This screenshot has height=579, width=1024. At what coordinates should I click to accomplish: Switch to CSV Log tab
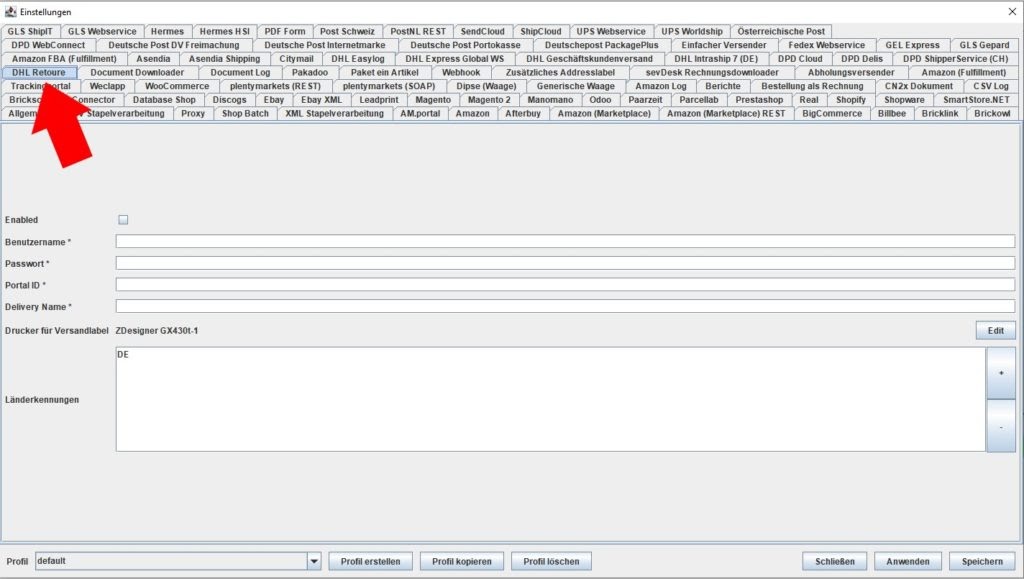(991, 86)
